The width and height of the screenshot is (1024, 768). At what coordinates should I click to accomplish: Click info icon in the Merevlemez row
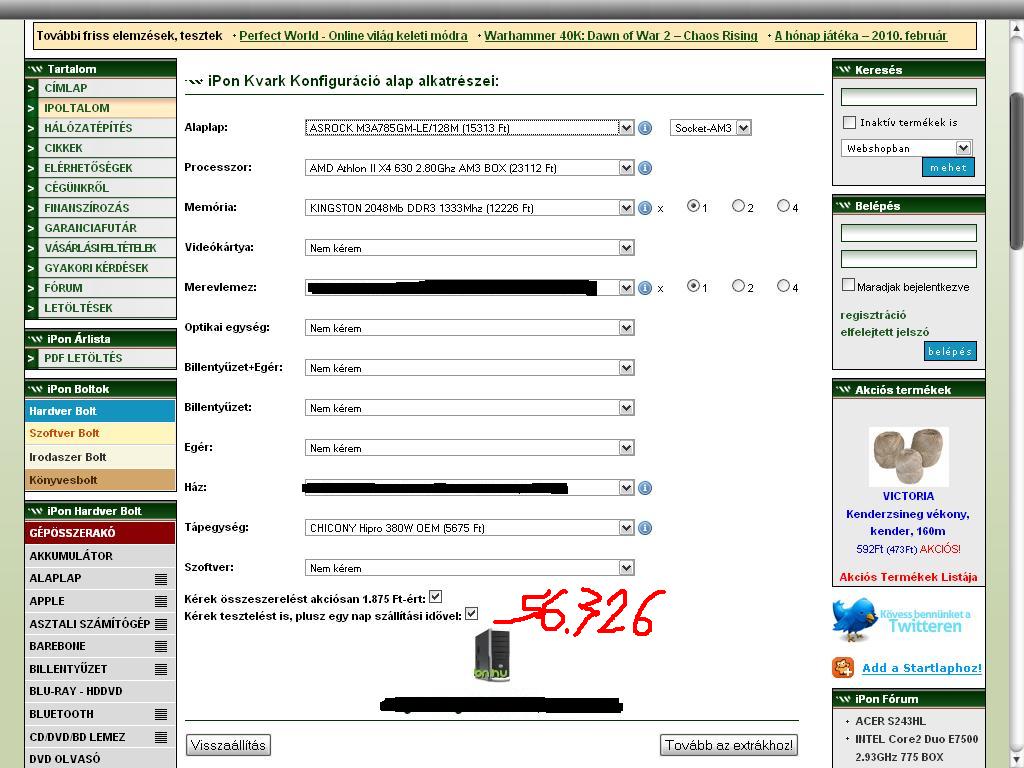coord(645,288)
